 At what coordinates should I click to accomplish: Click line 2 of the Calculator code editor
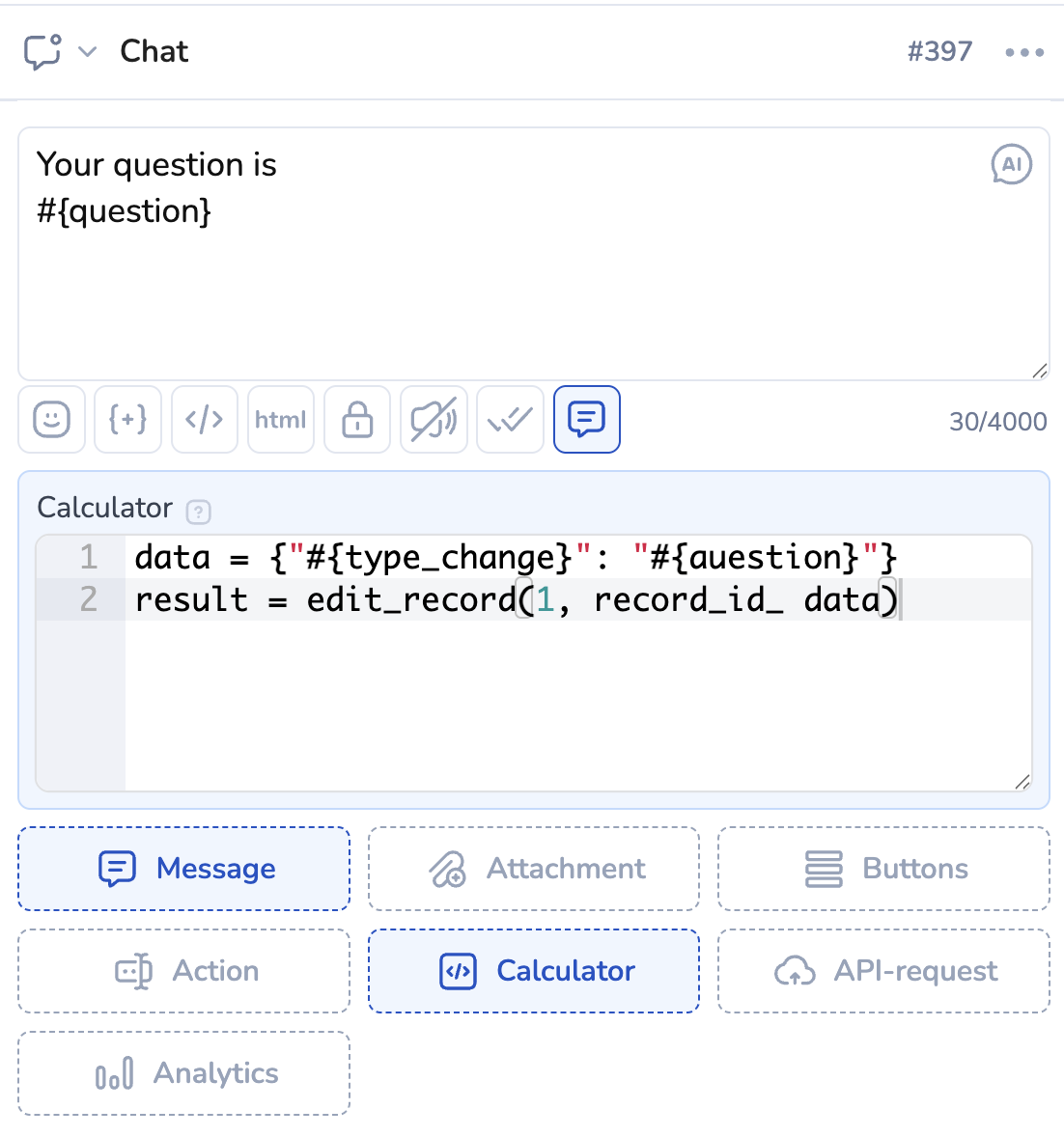579,599
